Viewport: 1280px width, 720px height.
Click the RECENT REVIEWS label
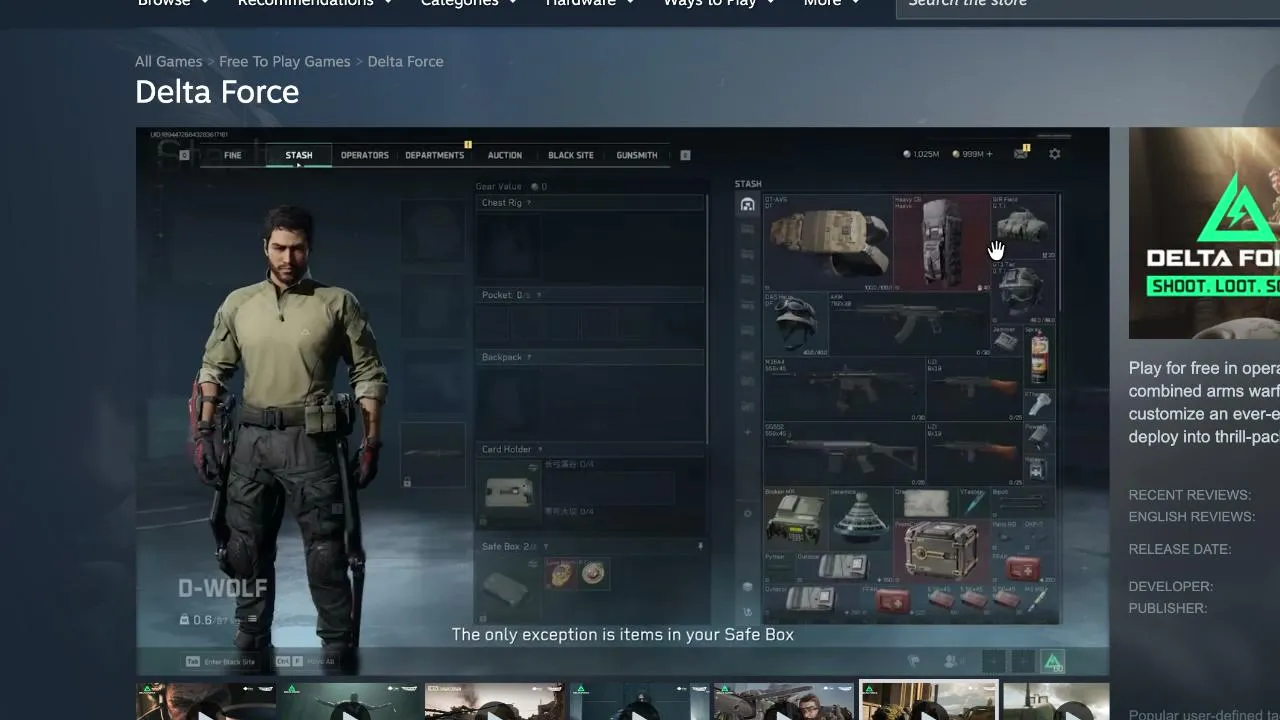tap(1190, 495)
